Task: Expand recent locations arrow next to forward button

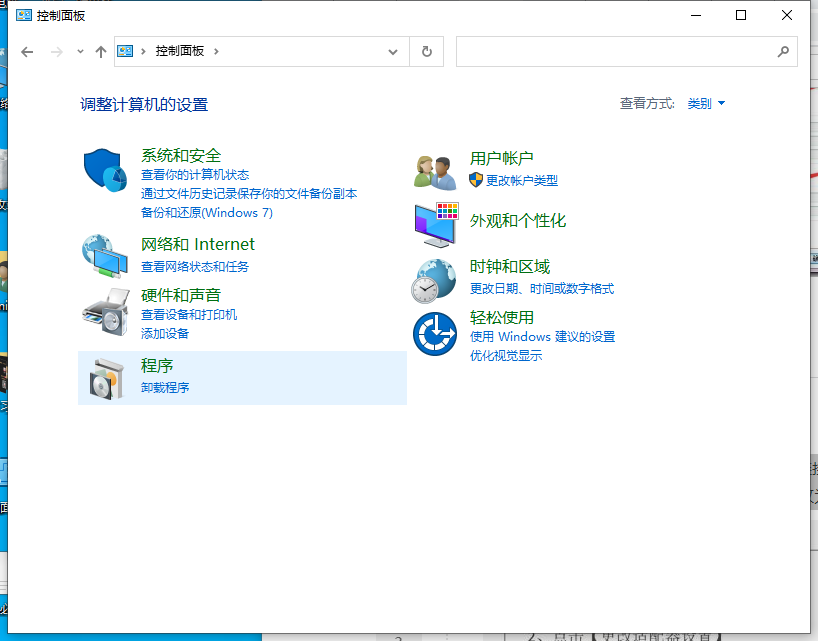Action: pos(80,52)
